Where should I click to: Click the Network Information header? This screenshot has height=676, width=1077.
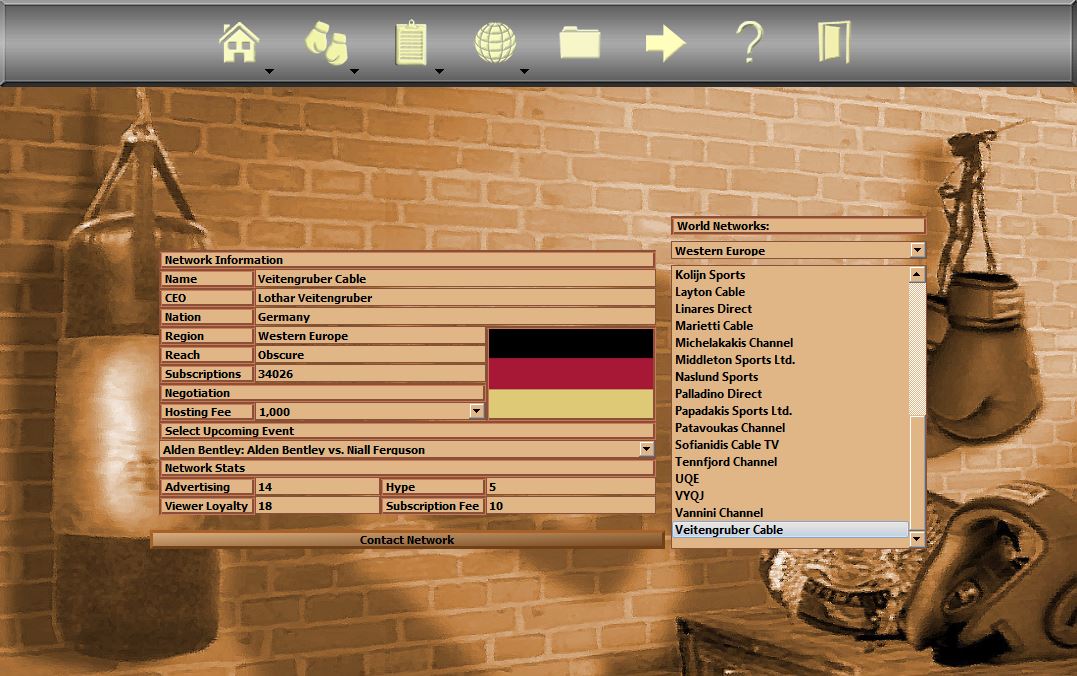pyautogui.click(x=407, y=260)
